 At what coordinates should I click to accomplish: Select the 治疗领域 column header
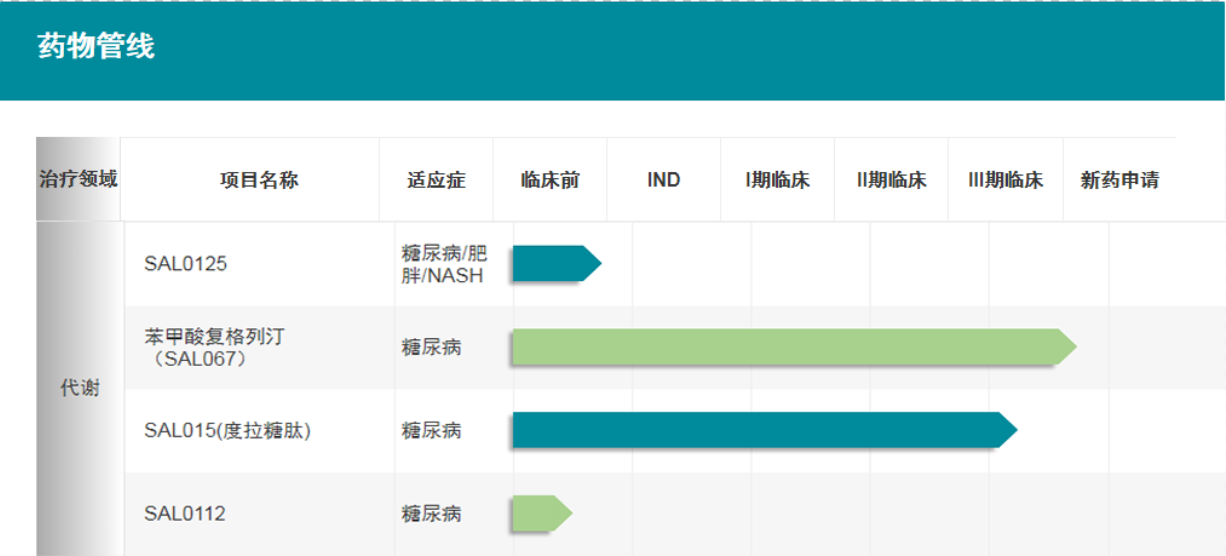point(78,179)
